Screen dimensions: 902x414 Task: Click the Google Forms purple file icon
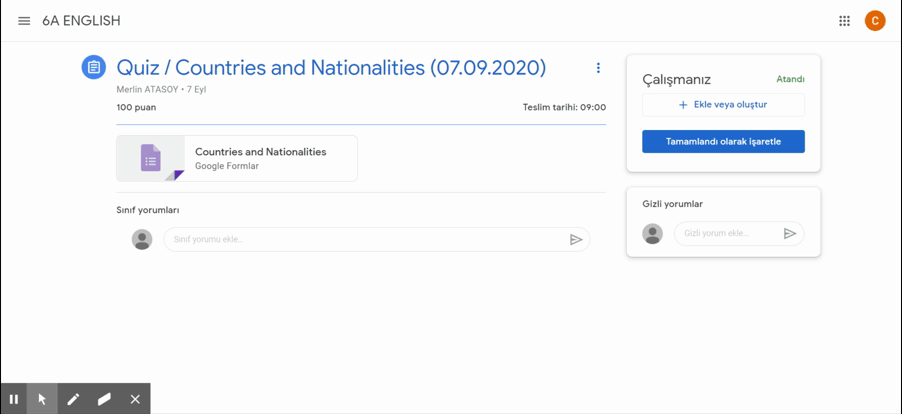coord(151,158)
